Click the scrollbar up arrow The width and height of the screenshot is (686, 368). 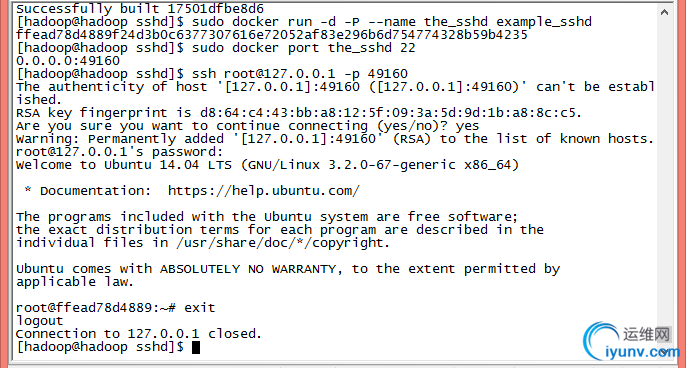point(665,12)
